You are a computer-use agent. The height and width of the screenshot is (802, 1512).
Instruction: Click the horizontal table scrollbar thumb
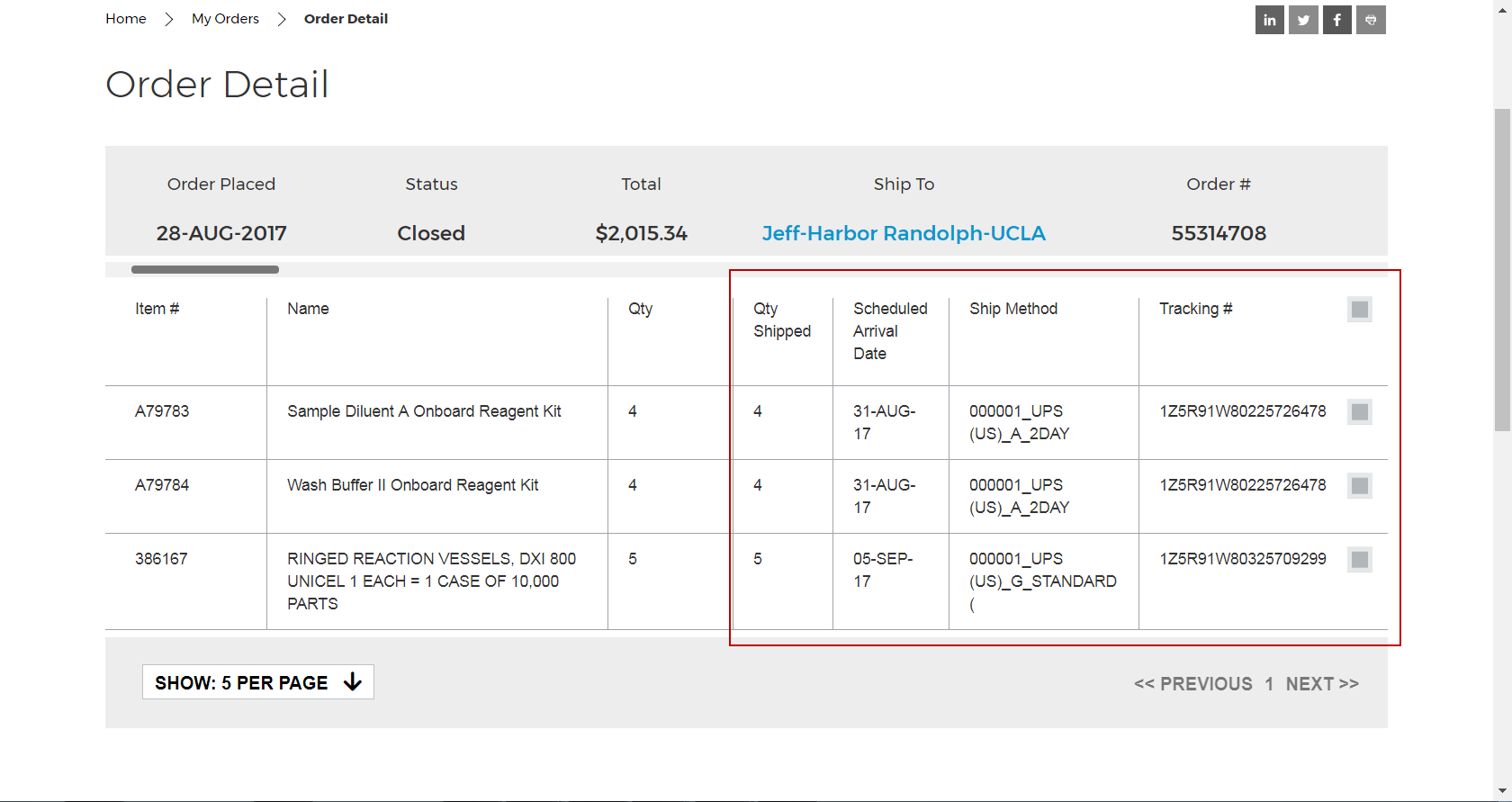pyautogui.click(x=205, y=269)
